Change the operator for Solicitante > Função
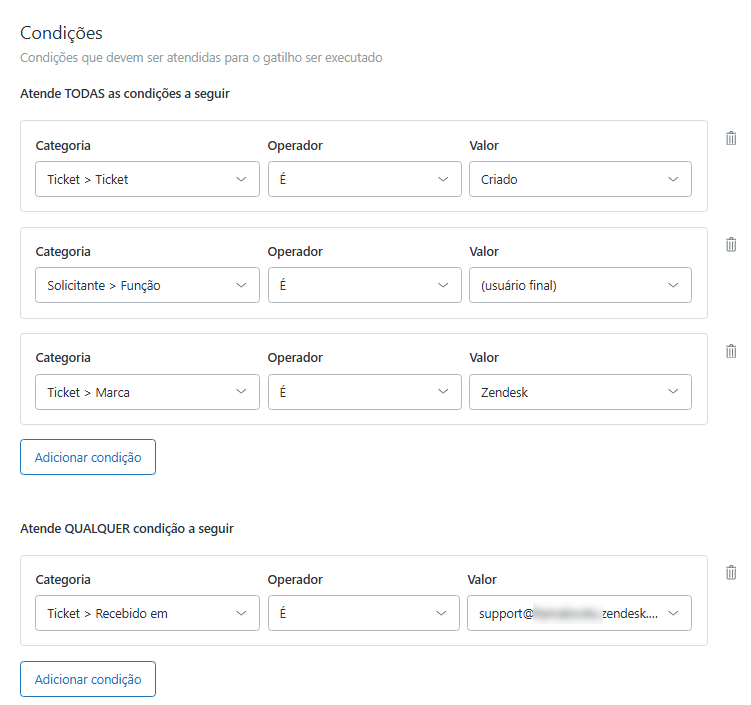 364,286
